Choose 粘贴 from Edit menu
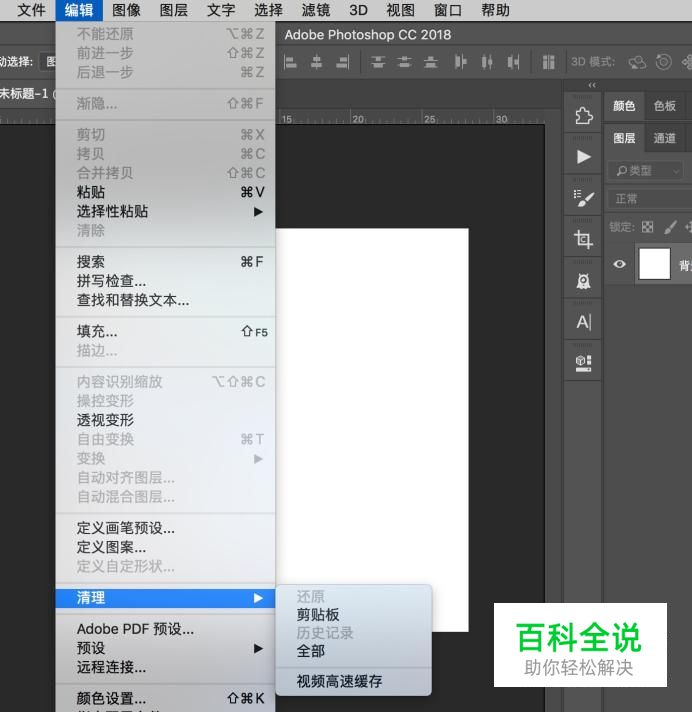Viewport: 692px width, 712px height. (x=166, y=192)
